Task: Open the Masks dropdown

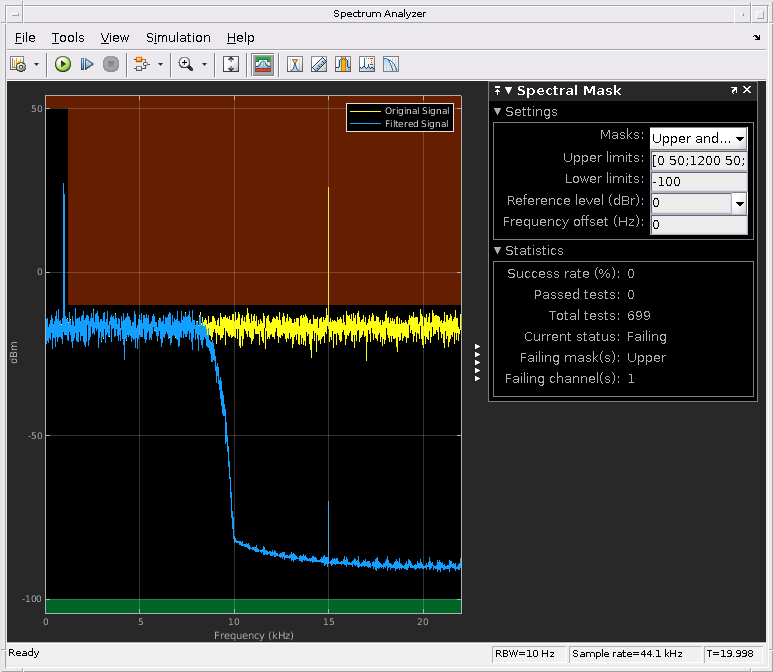Action: 698,138
